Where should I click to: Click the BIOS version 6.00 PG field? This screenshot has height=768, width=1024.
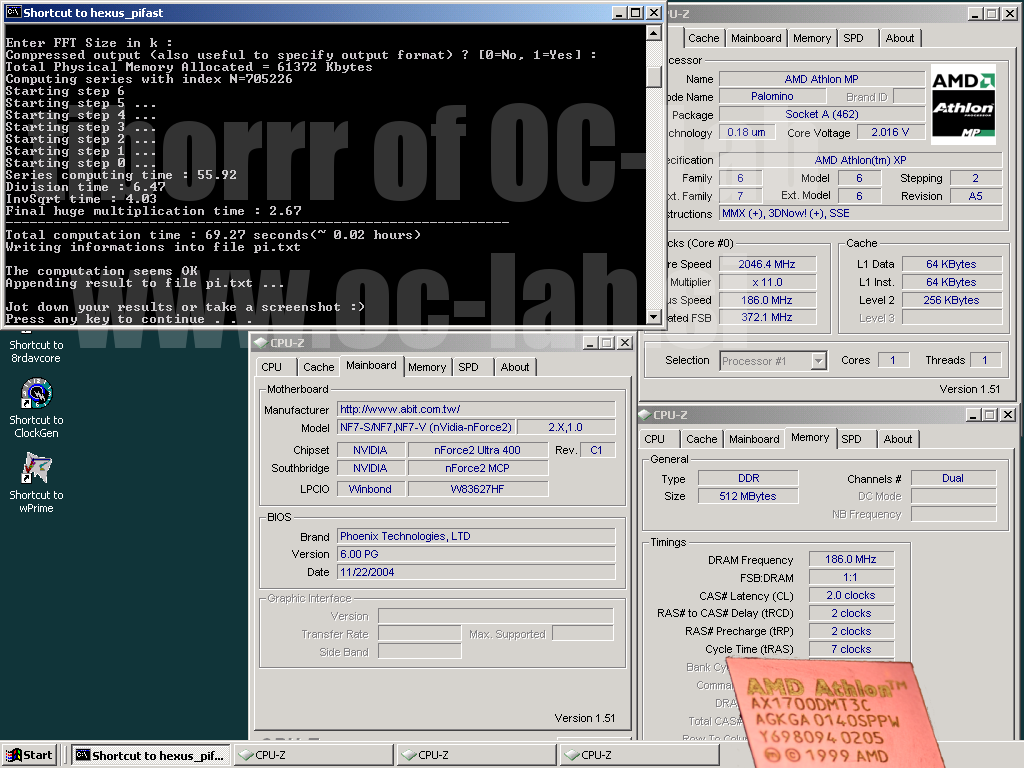[476, 554]
